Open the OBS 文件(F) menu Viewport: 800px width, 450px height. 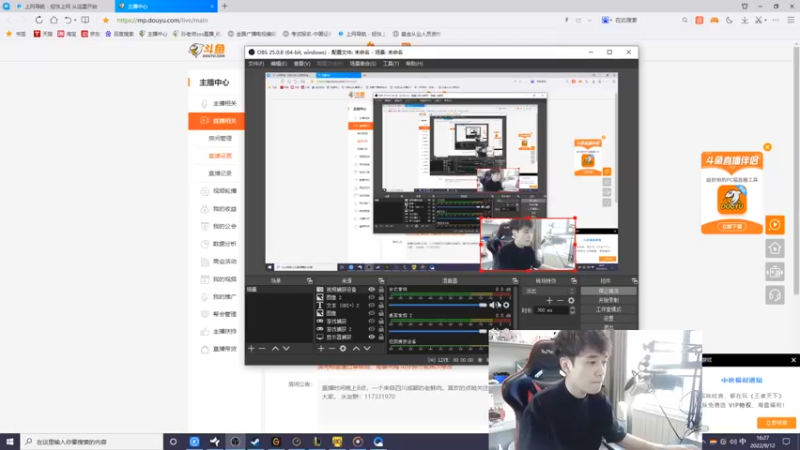(x=256, y=64)
